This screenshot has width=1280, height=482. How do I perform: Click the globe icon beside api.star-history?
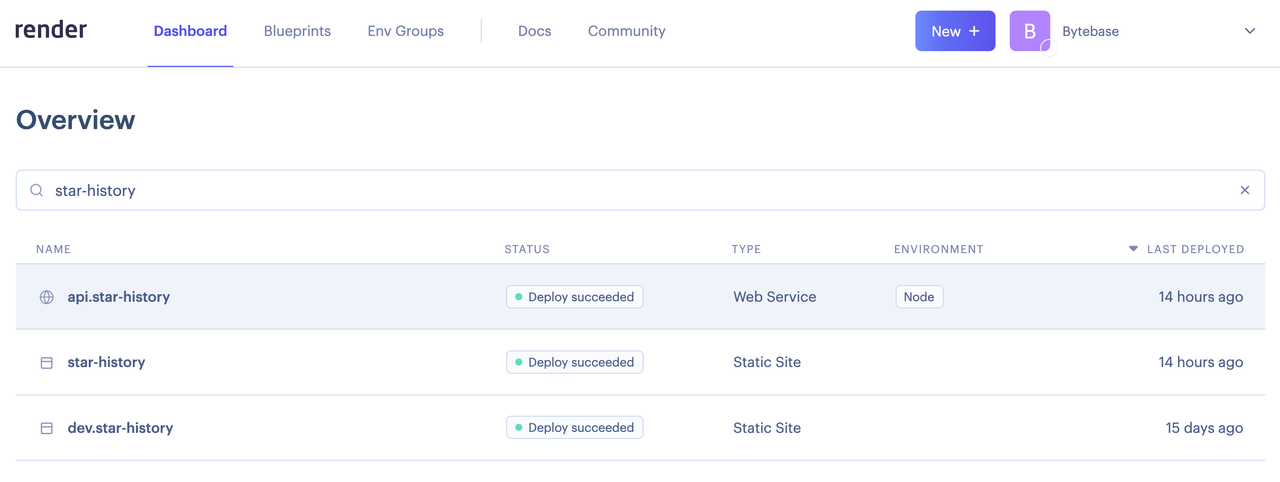[46, 297]
